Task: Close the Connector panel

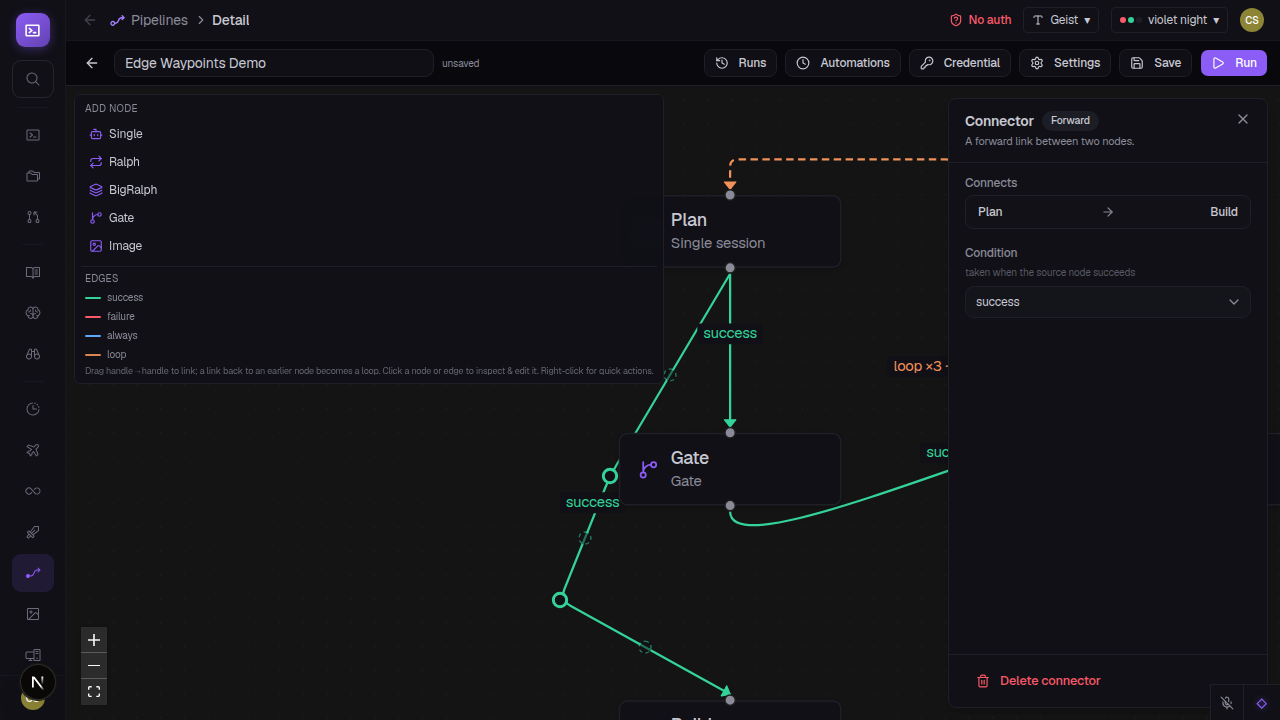Action: pos(1243,119)
